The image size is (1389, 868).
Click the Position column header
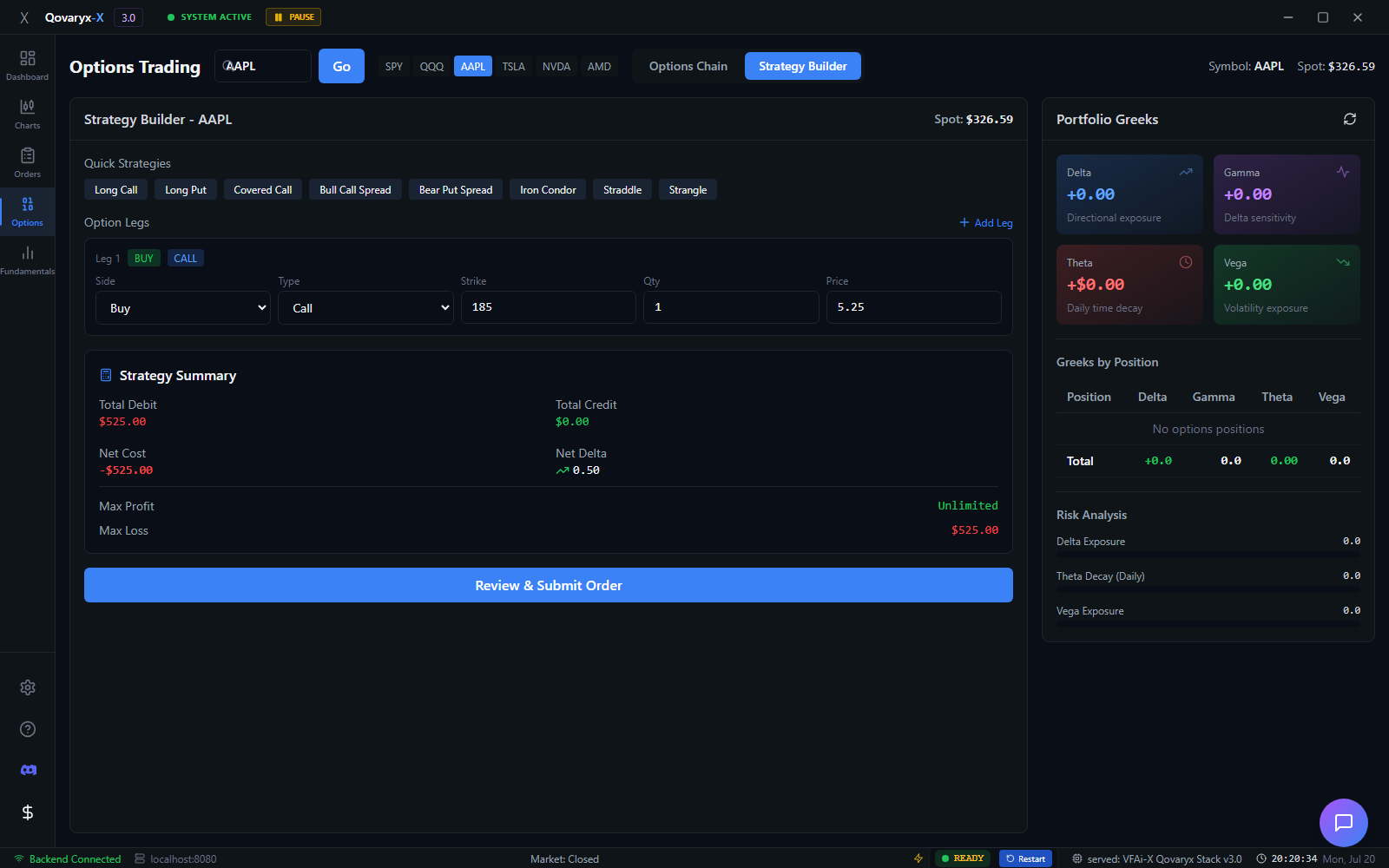pos(1089,397)
